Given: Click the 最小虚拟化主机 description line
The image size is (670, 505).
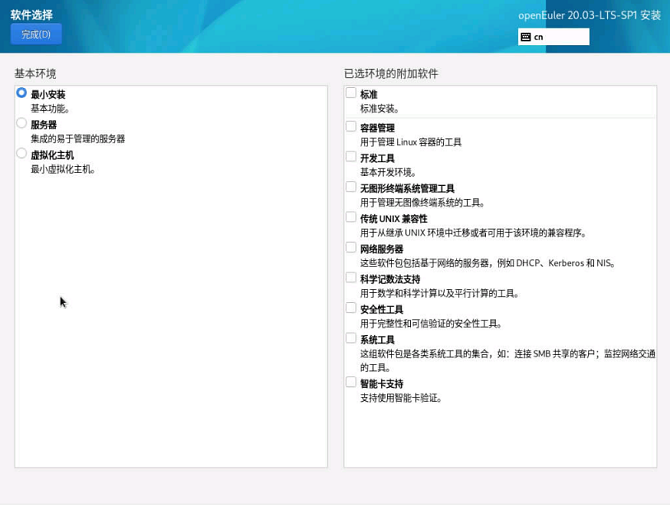Looking at the screenshot, I should 63,169.
